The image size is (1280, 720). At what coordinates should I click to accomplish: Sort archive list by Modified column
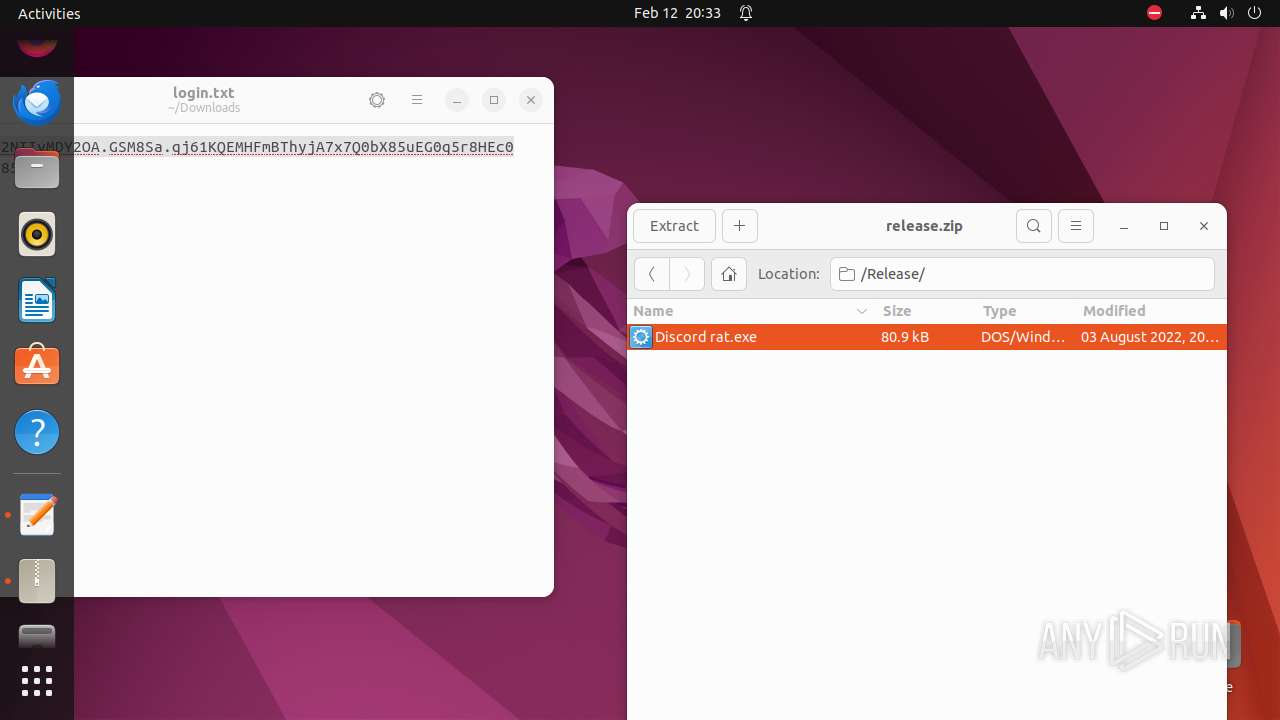click(1151, 311)
